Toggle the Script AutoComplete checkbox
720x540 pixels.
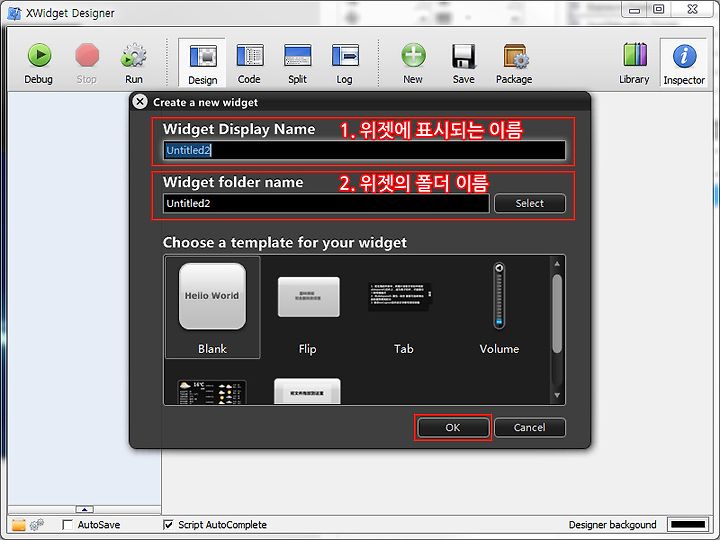tap(168, 524)
